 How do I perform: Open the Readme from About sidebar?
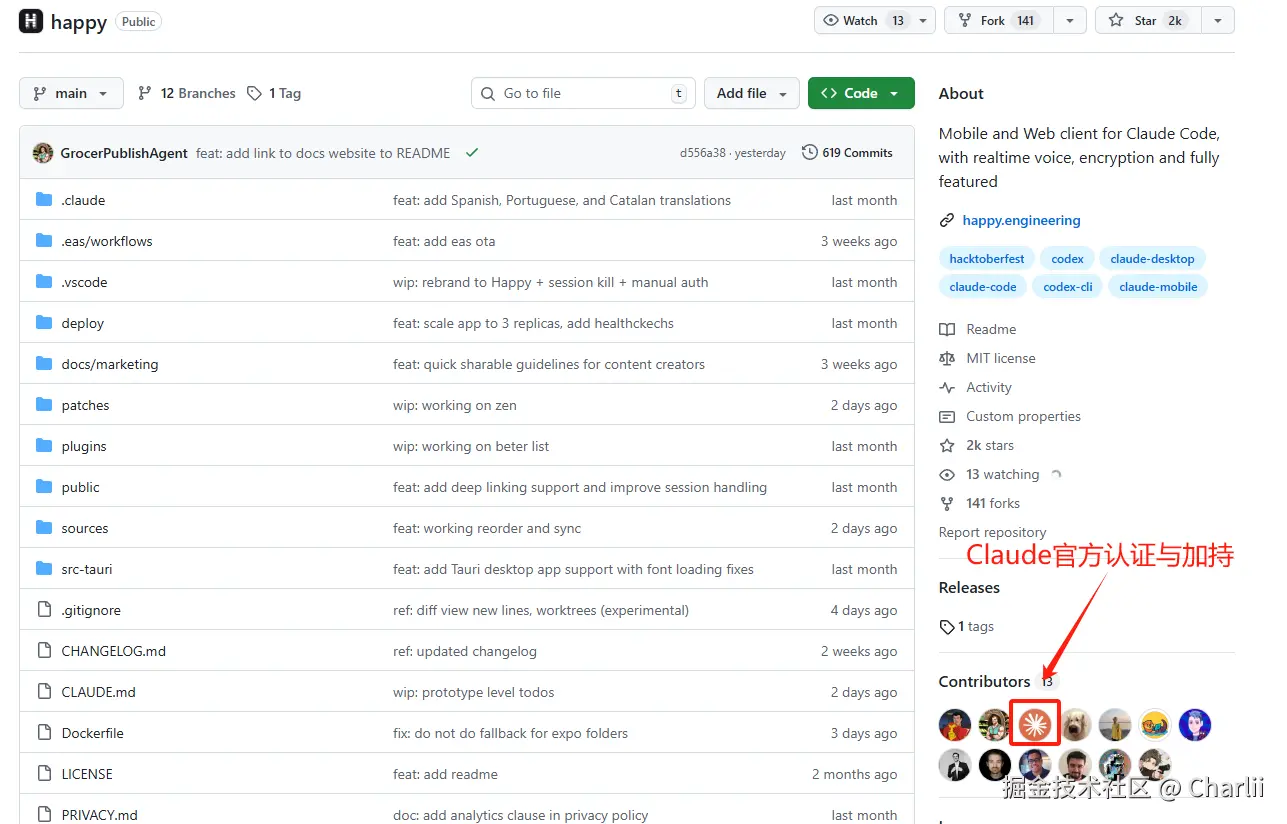(990, 329)
